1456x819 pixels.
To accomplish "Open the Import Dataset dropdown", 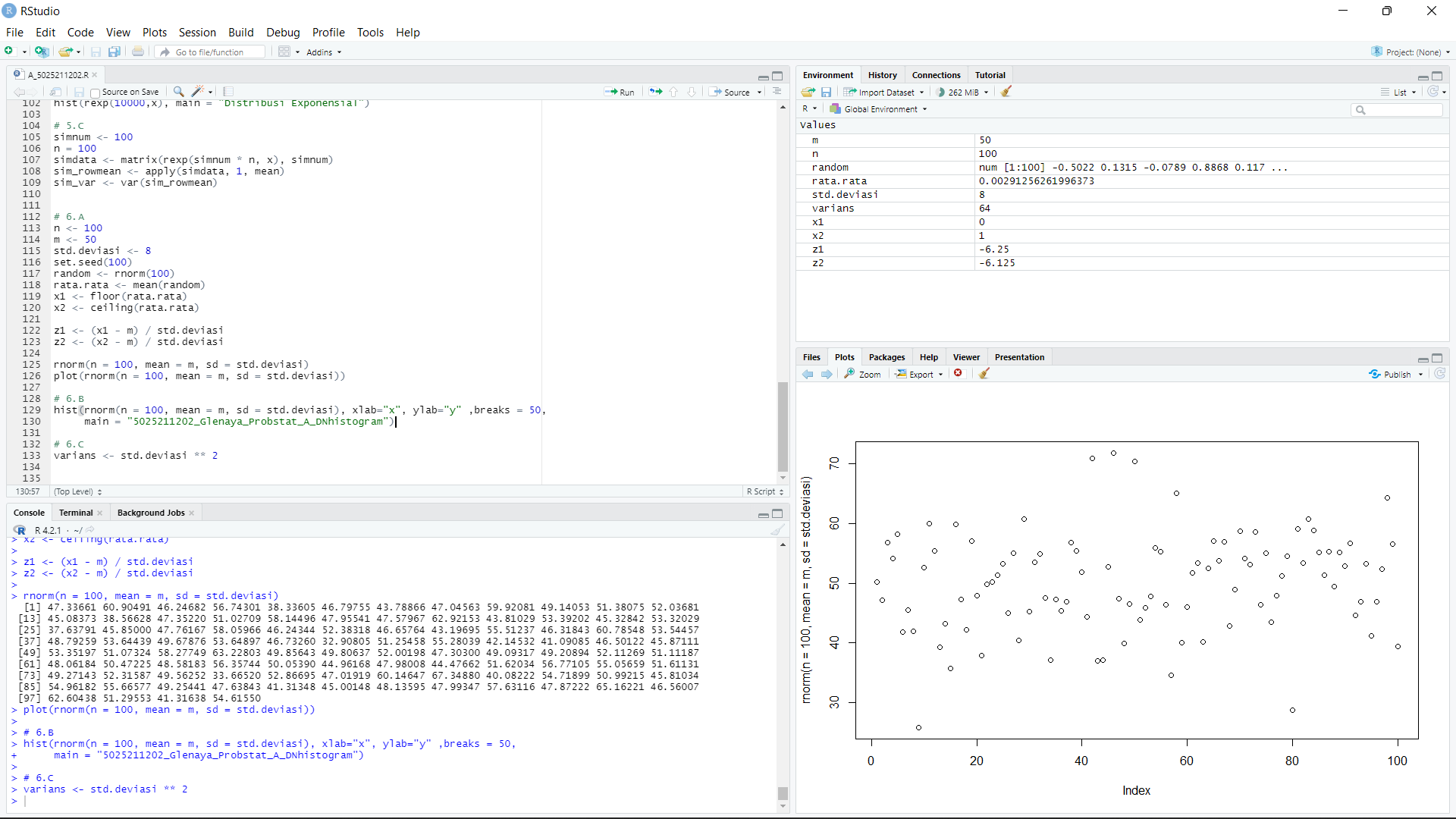I will tap(883, 92).
